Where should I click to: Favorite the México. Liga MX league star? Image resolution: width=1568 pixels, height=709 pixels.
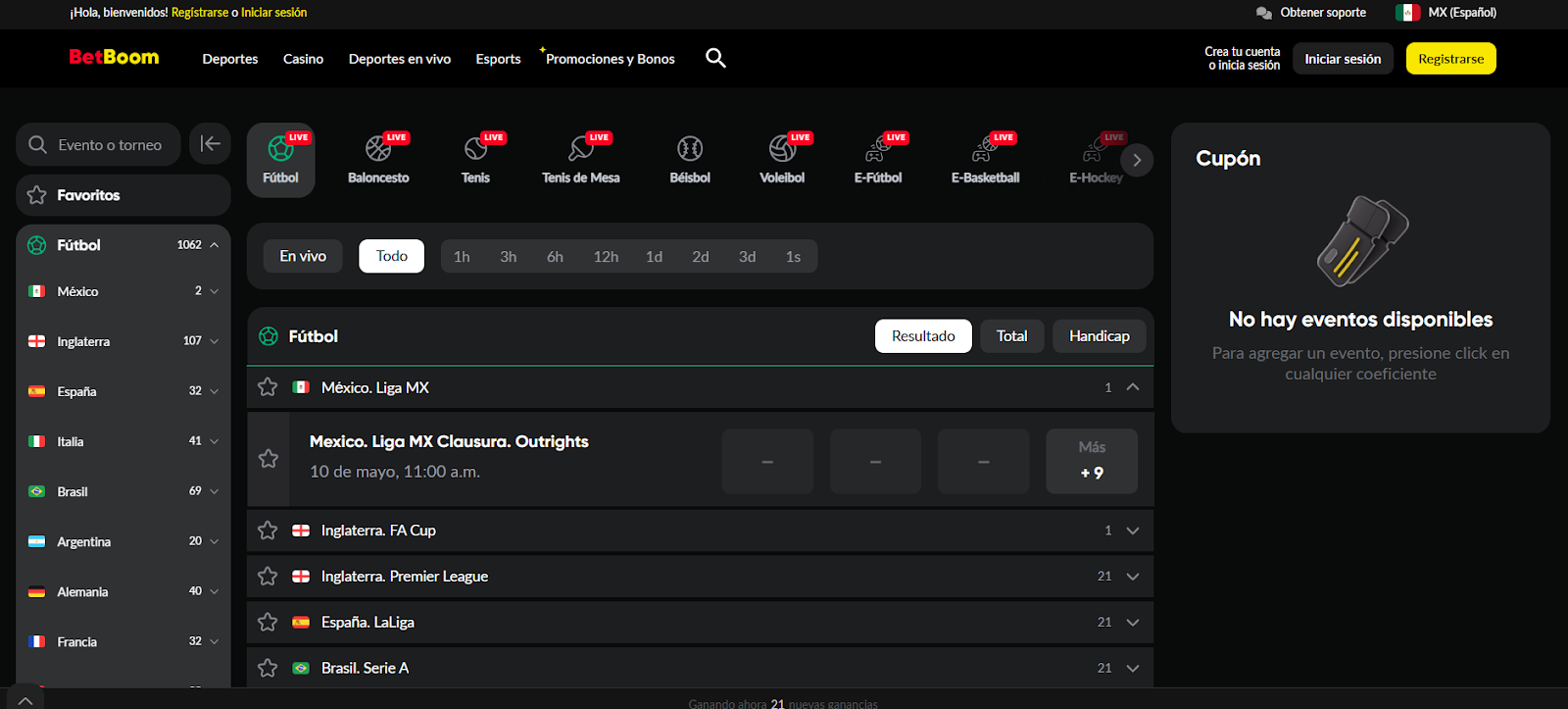pyautogui.click(x=268, y=387)
